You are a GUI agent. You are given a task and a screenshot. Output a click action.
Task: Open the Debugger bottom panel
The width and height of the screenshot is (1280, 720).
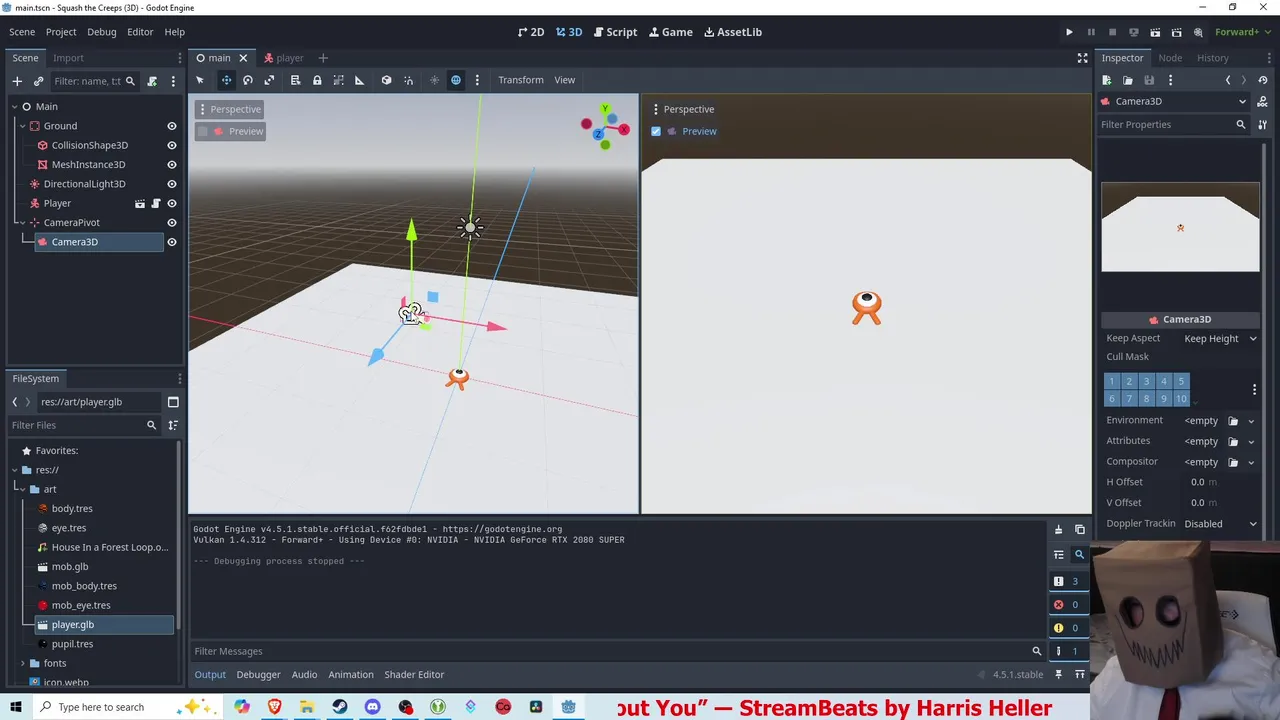click(258, 675)
